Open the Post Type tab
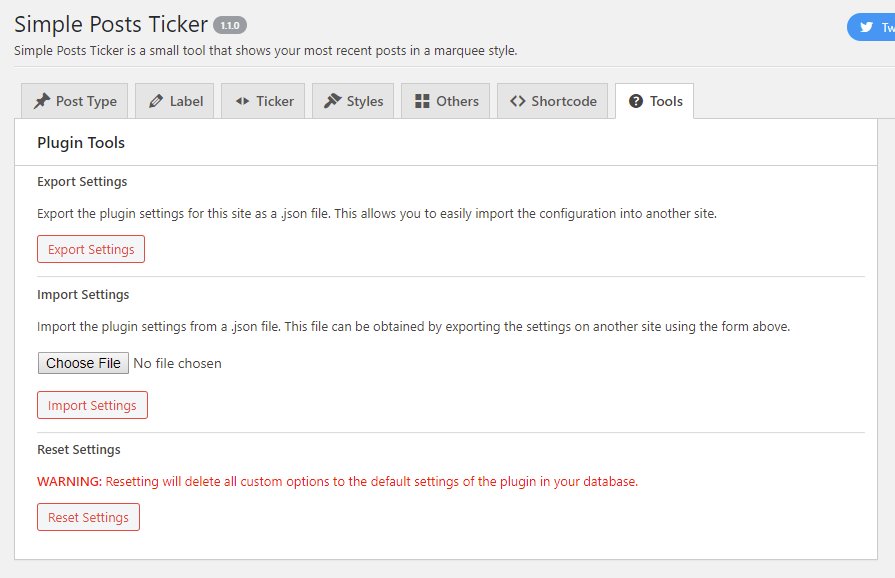The height and width of the screenshot is (578, 895). [x=75, y=101]
